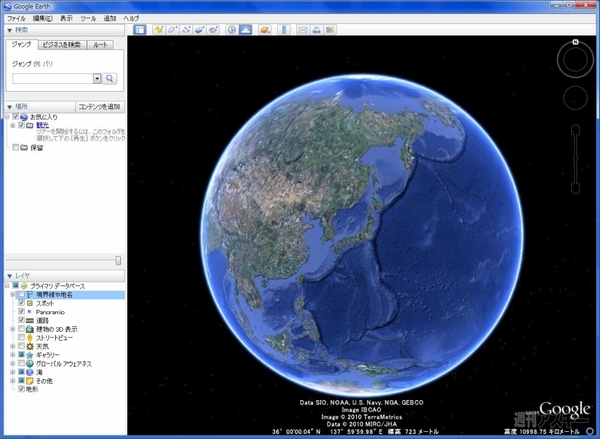Click the print icon in the toolbar

click(x=316, y=29)
